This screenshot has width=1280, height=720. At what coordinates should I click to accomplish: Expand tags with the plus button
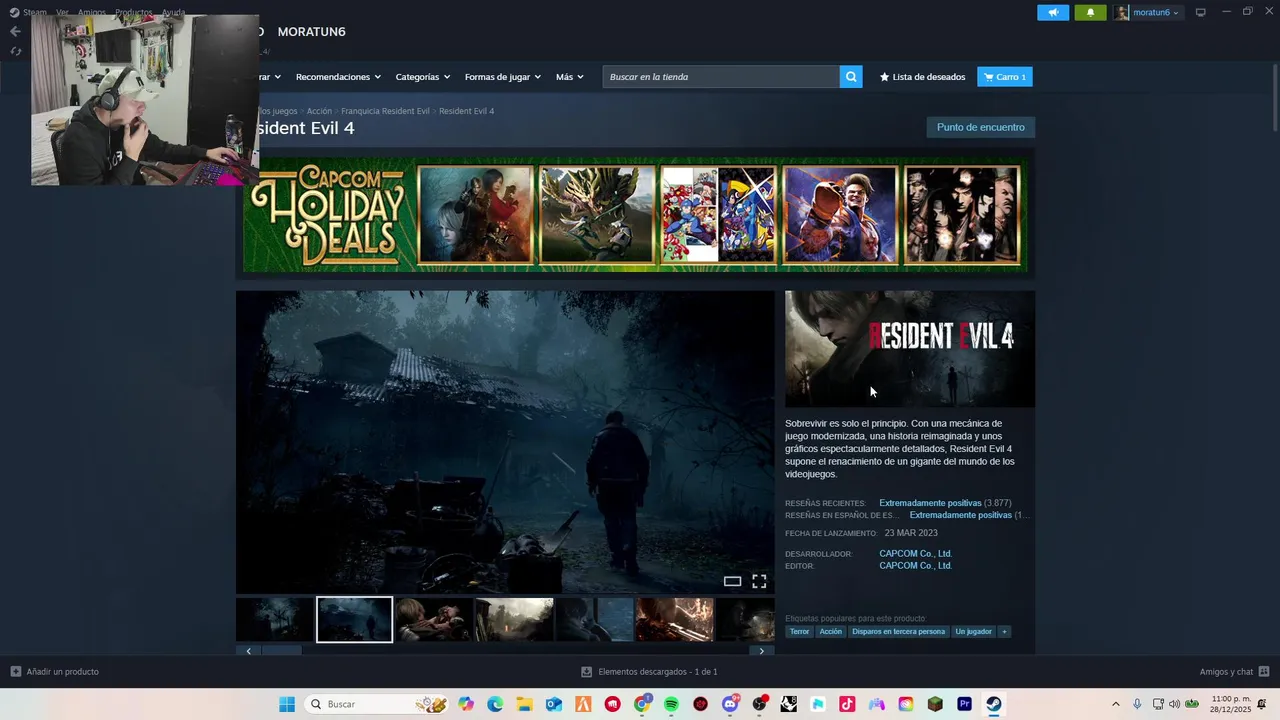point(1004,632)
